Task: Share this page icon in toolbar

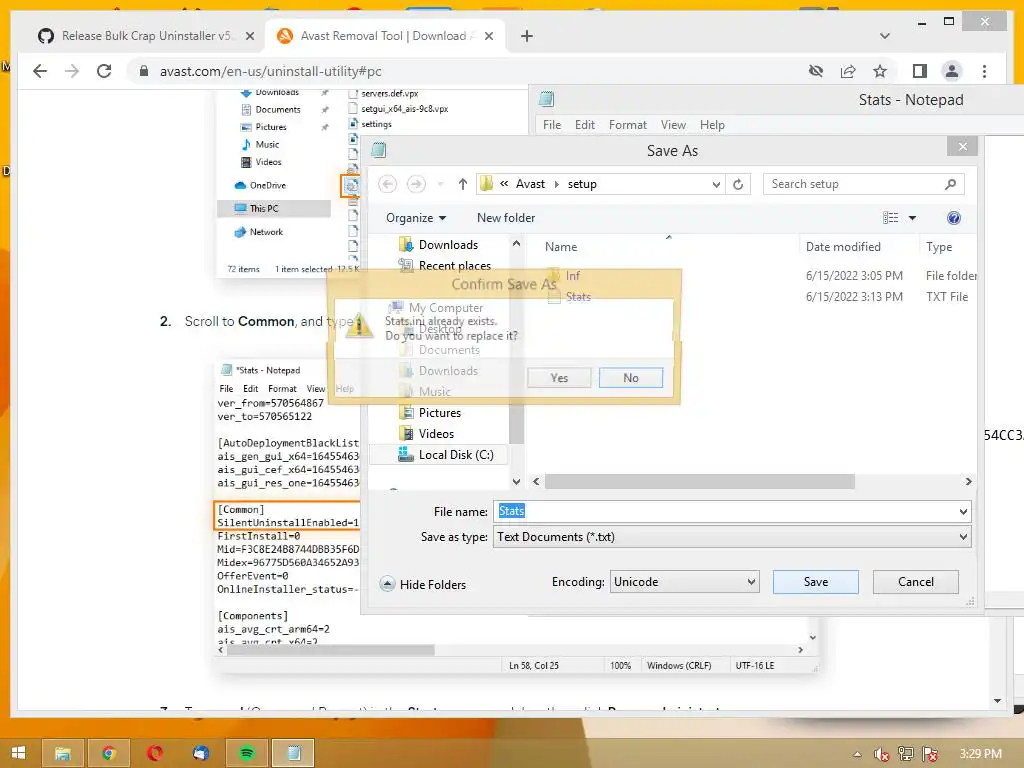Action: tap(848, 71)
